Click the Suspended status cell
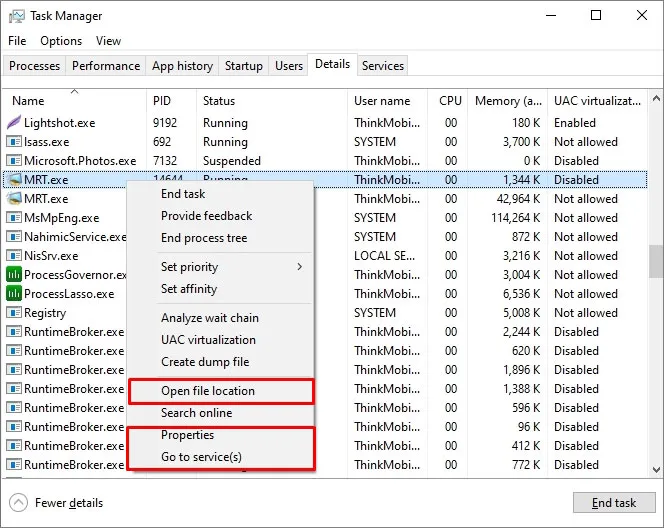664x528 pixels. (232, 160)
